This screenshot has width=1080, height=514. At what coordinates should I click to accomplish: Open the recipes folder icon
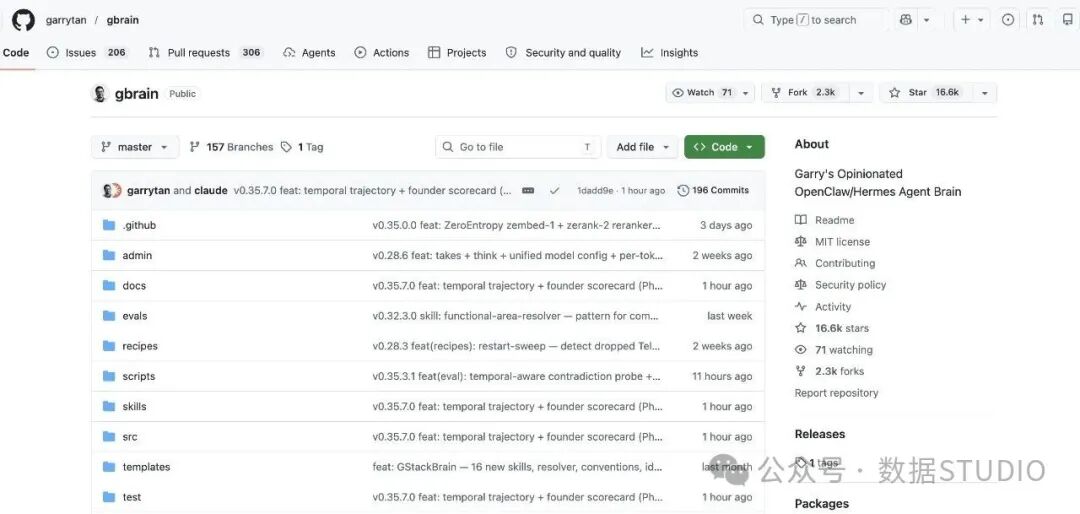coord(109,346)
